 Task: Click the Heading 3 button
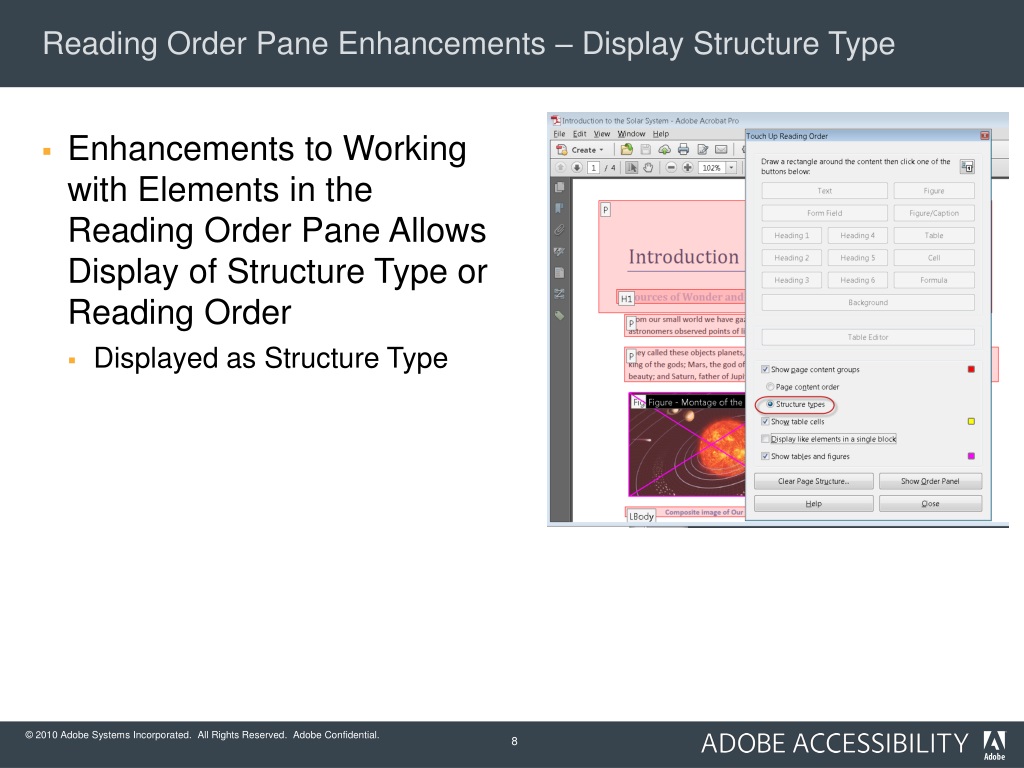pos(792,280)
